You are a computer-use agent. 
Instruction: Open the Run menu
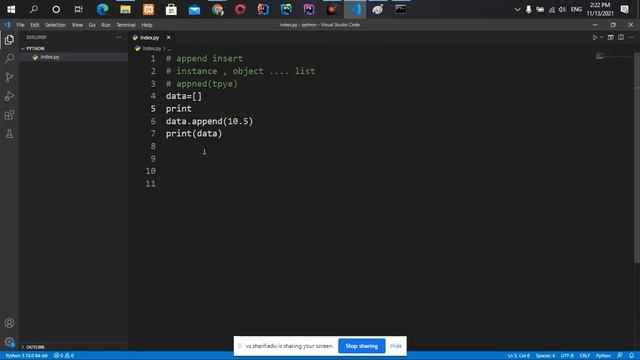pyautogui.click(x=106, y=25)
